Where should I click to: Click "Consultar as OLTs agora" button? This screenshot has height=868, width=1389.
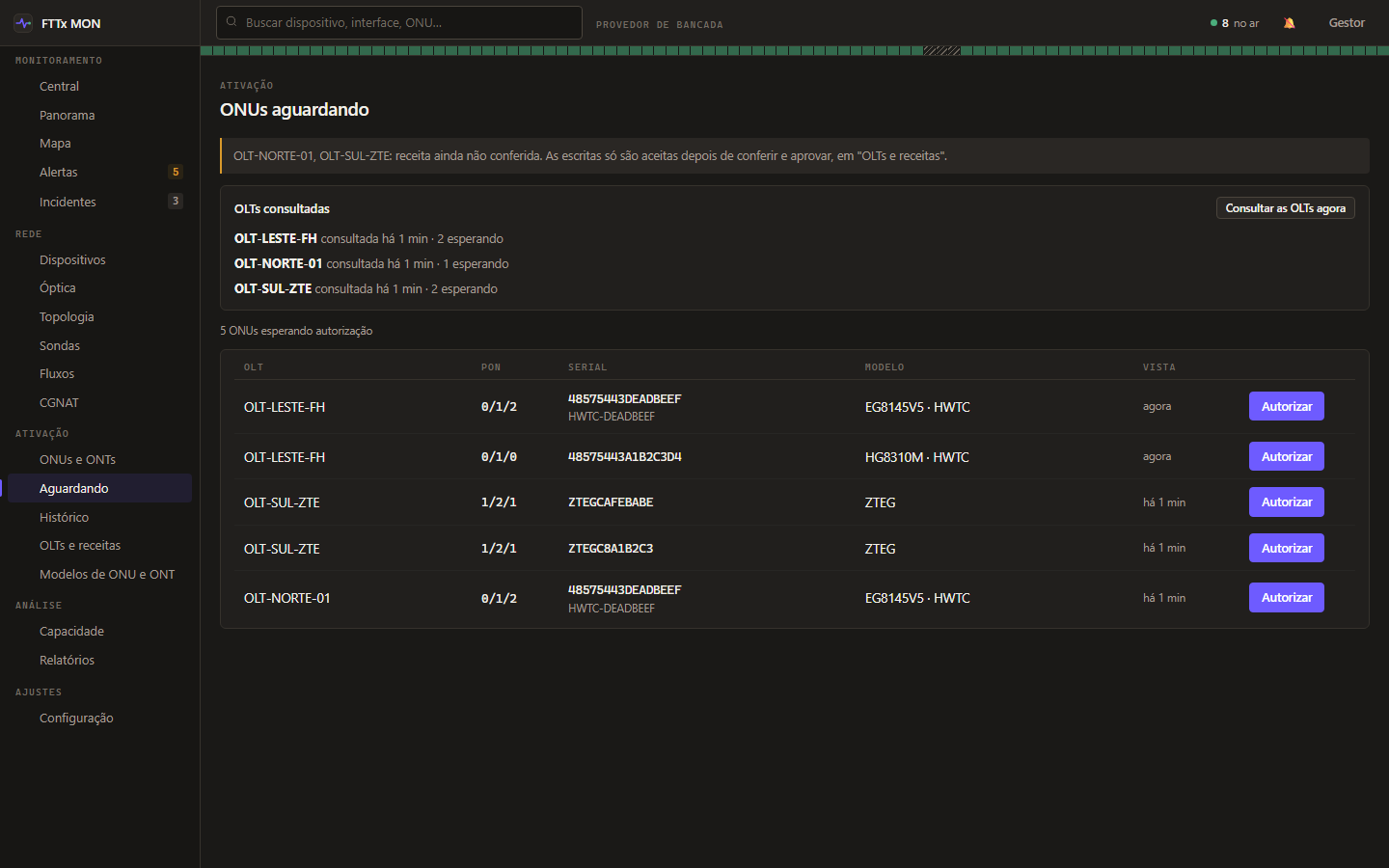[x=1285, y=208]
